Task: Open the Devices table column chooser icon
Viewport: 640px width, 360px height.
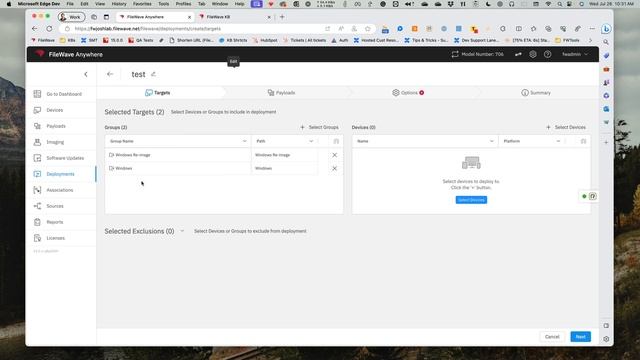Action: click(583, 141)
